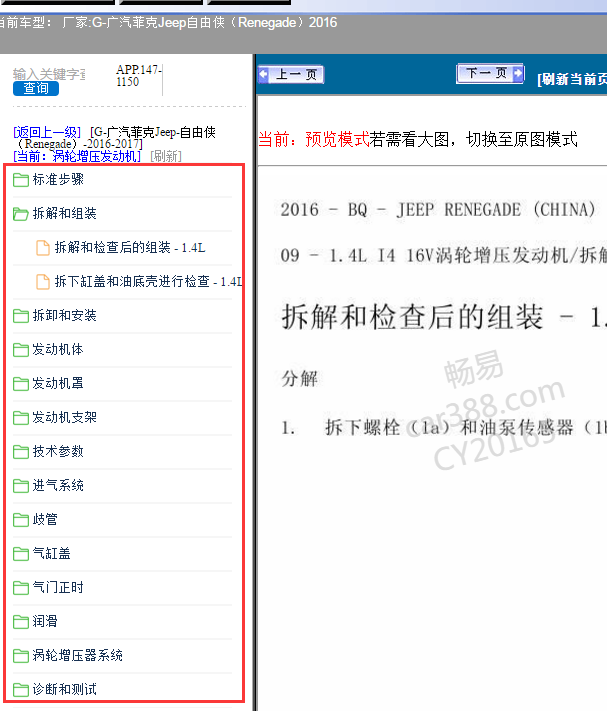This screenshot has width=607, height=711.
Task: Click the 发动机体 folder icon
Action: click(x=20, y=350)
